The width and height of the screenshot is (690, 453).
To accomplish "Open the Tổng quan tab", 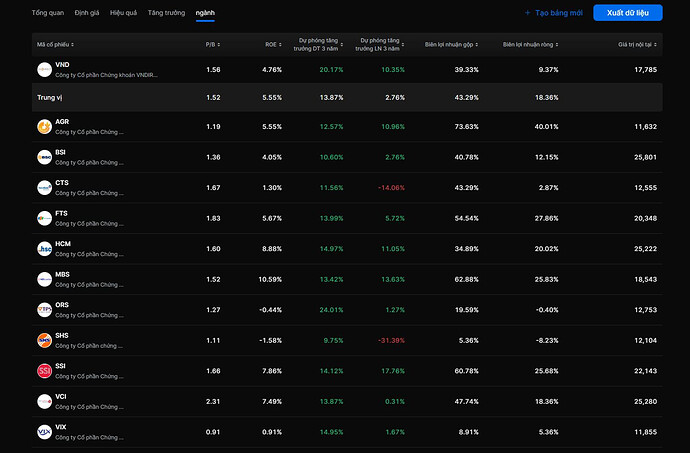I will [48, 13].
